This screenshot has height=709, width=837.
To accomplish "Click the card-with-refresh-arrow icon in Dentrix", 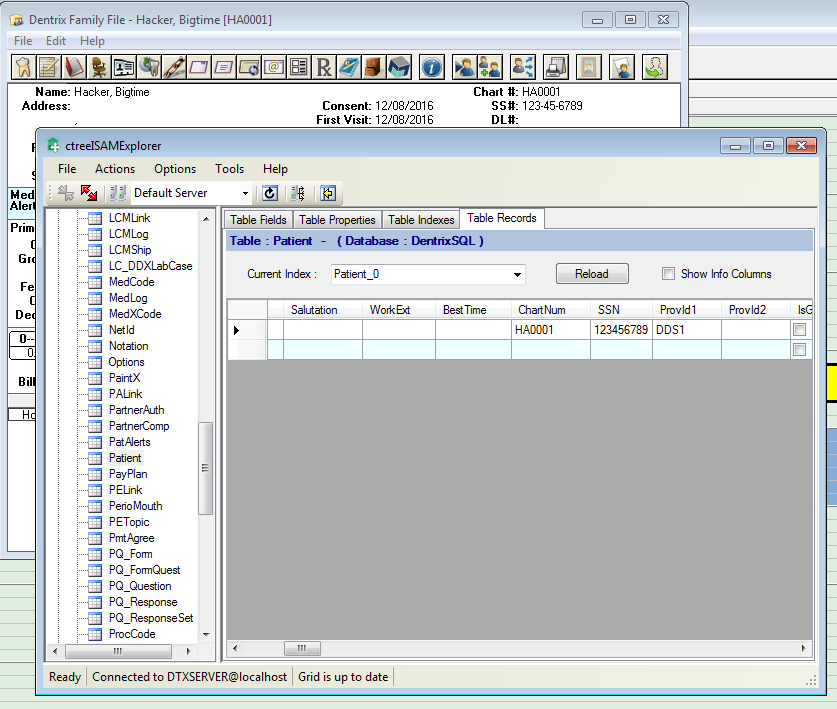I will click(x=249, y=67).
